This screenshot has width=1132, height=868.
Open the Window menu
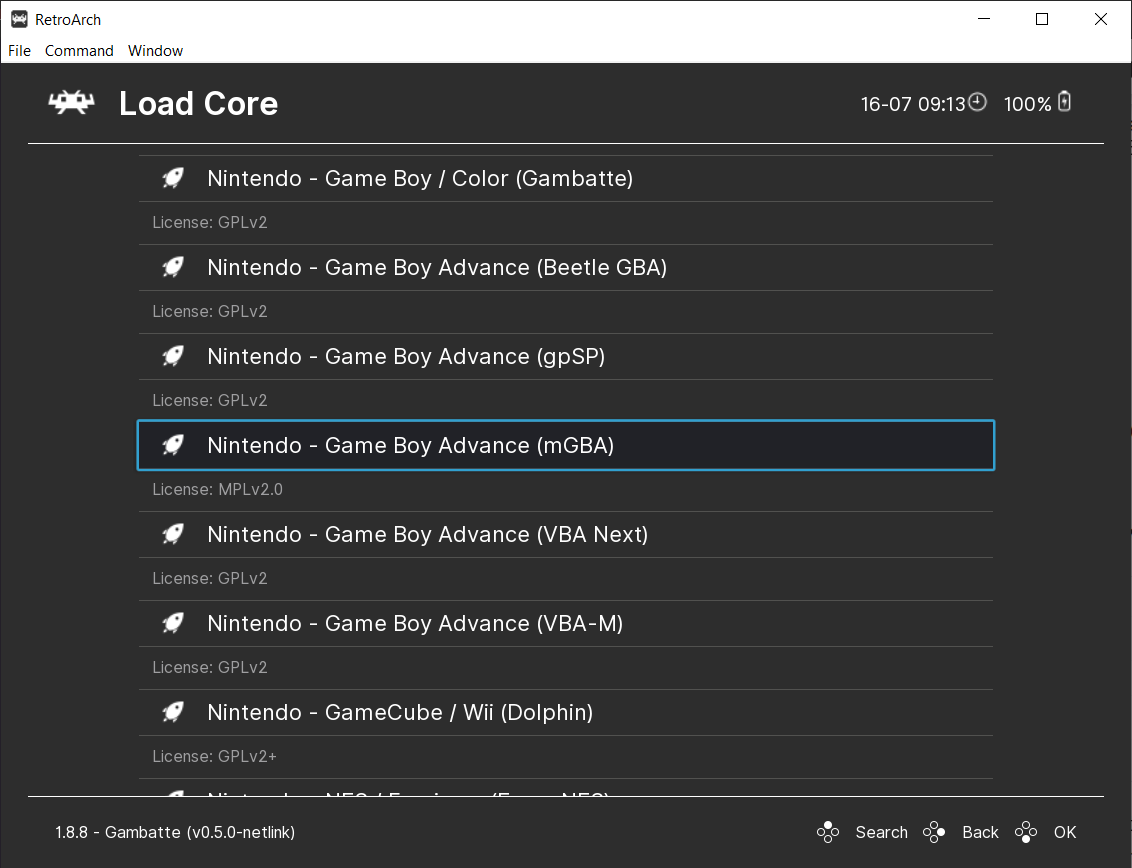(155, 51)
